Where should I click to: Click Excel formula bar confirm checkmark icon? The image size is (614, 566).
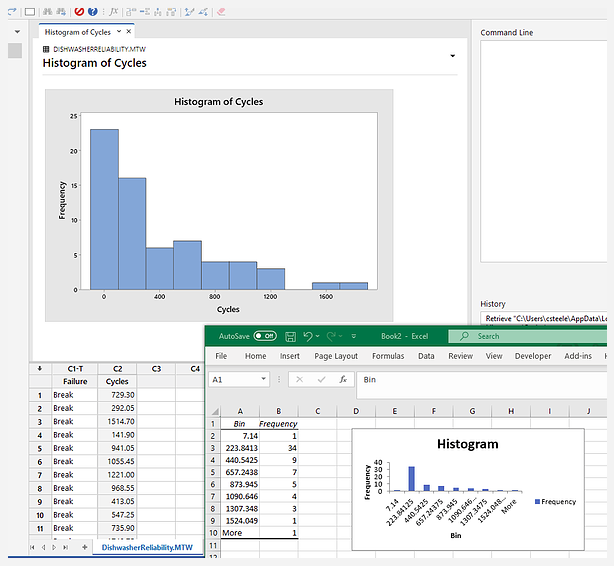(x=321, y=379)
